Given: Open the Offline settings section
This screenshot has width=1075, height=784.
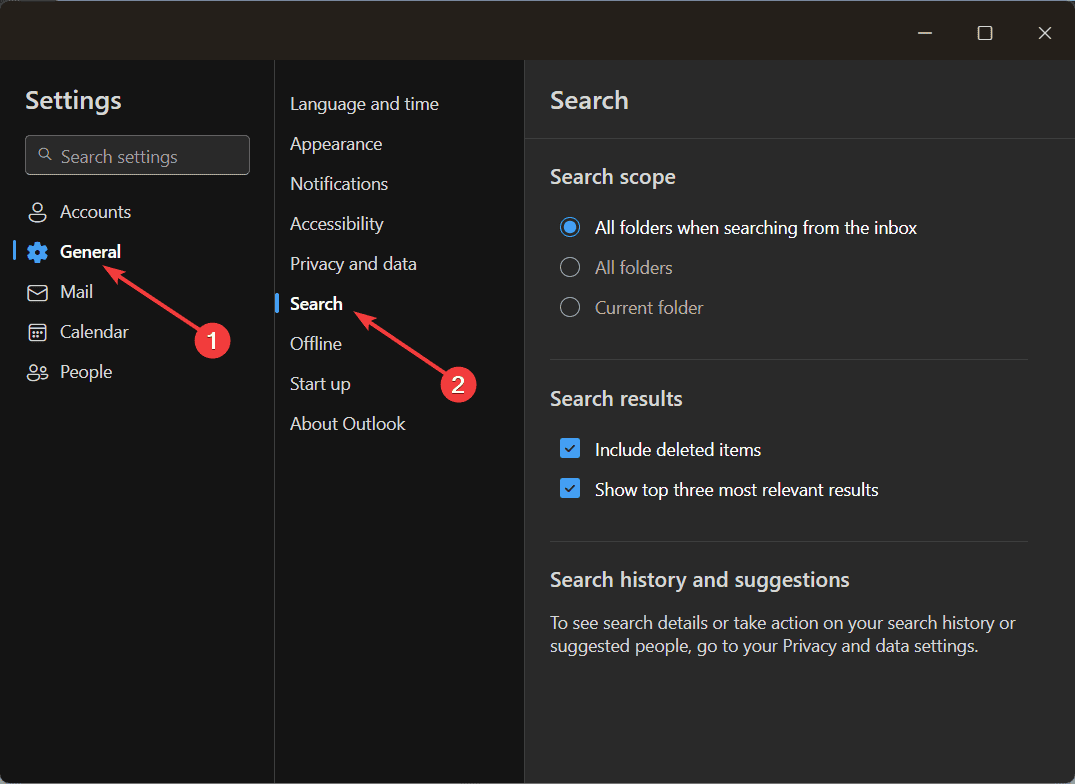Looking at the screenshot, I should (316, 344).
